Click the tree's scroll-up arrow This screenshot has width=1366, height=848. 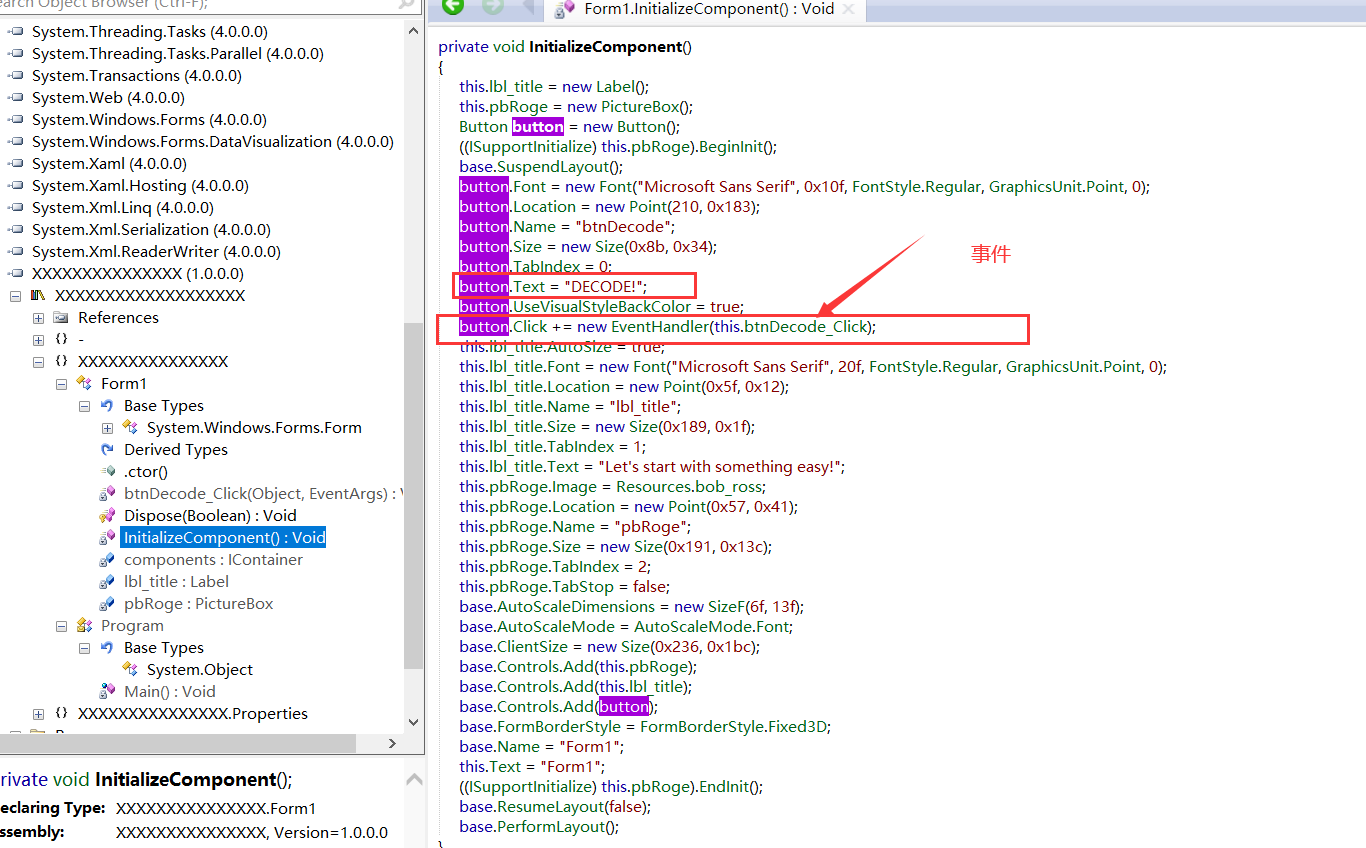(413, 29)
